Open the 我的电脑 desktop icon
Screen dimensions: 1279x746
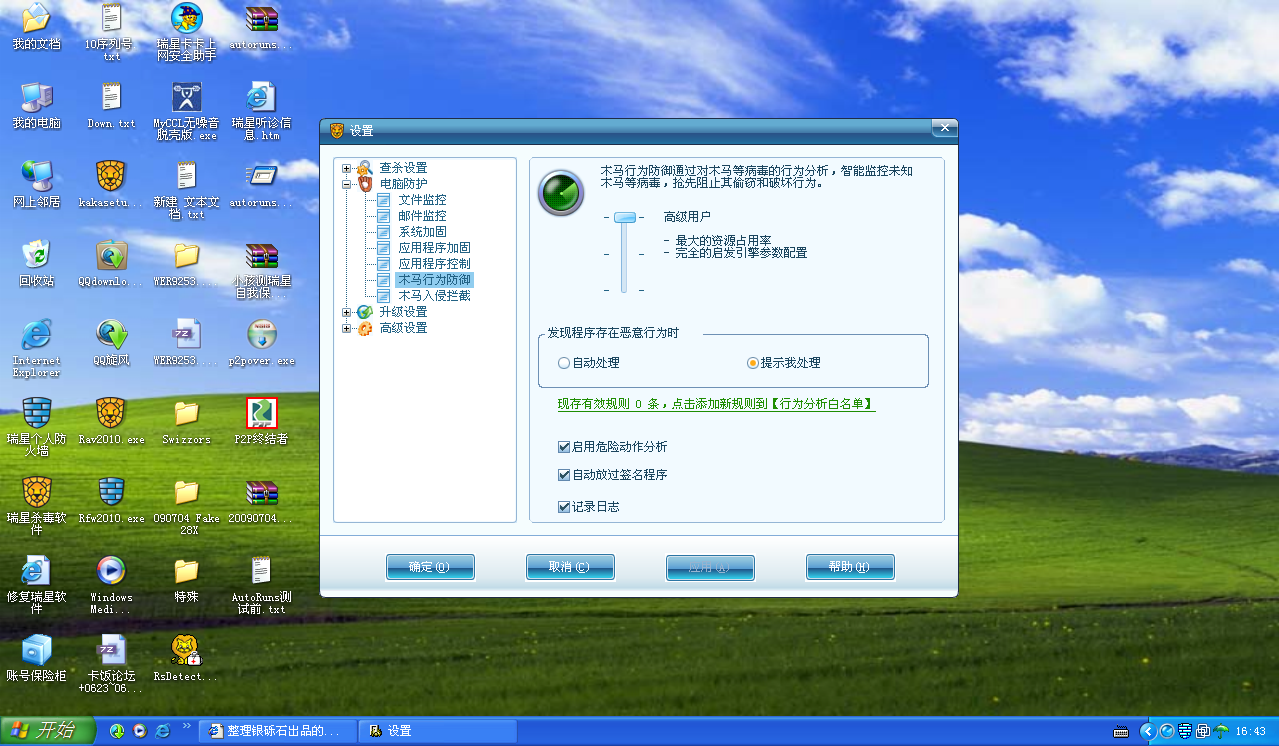tap(36, 106)
